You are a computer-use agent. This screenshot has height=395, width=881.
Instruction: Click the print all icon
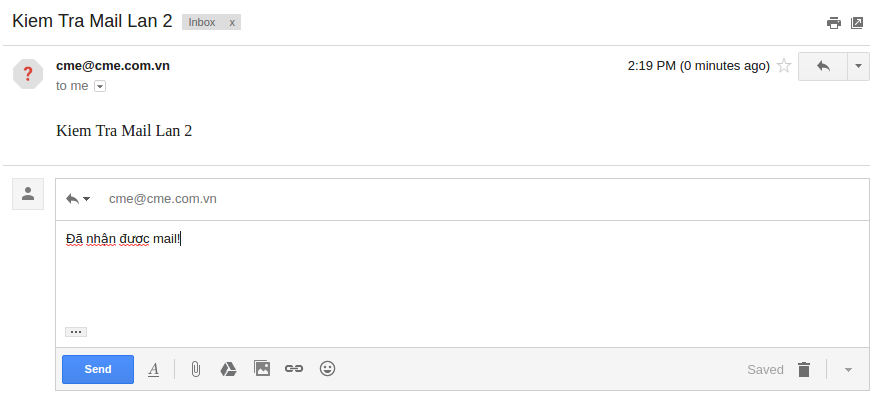(834, 23)
